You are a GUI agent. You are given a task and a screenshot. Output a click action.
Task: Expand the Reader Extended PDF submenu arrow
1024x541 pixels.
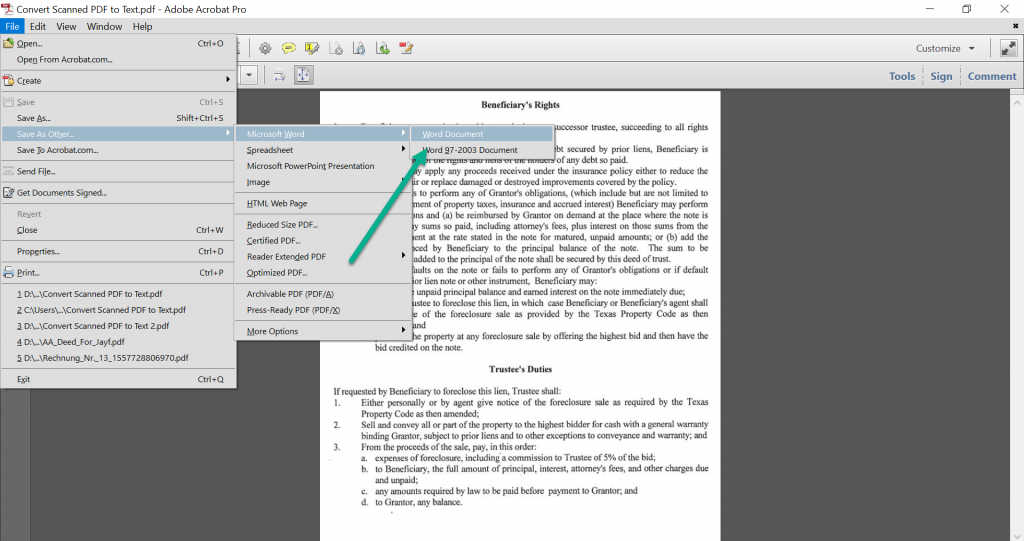(404, 255)
